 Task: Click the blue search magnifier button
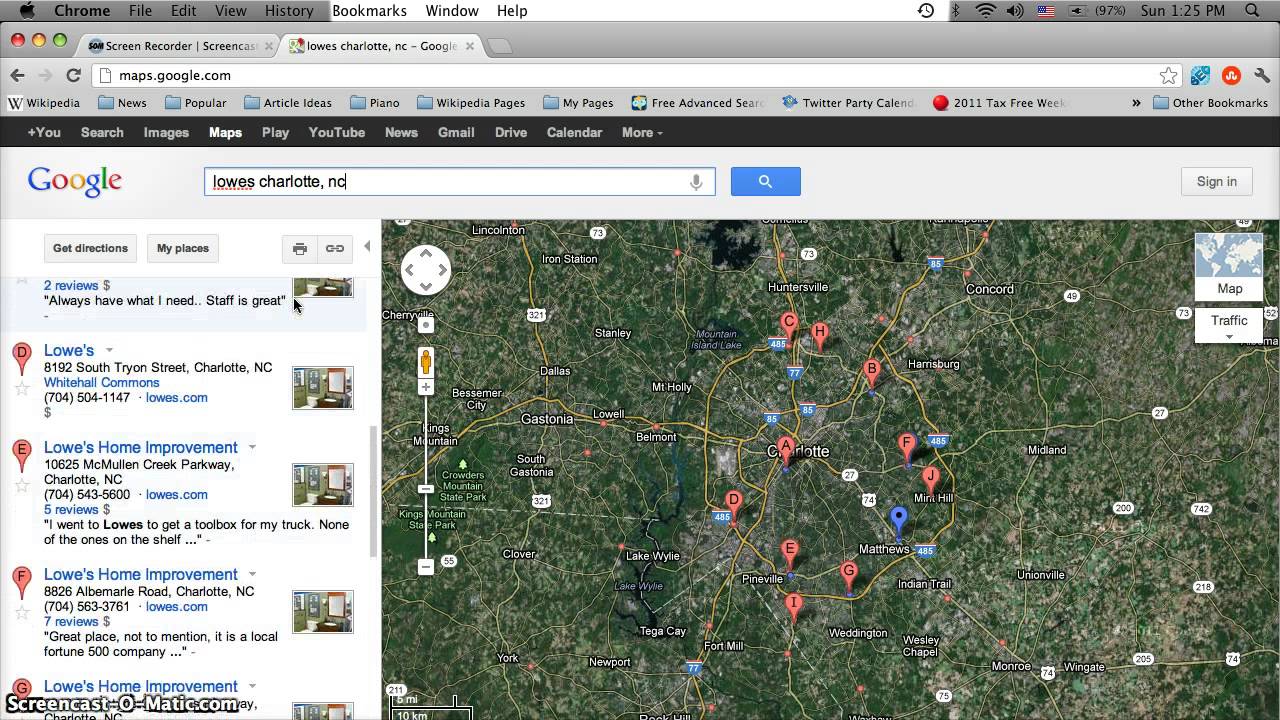pyautogui.click(x=765, y=181)
